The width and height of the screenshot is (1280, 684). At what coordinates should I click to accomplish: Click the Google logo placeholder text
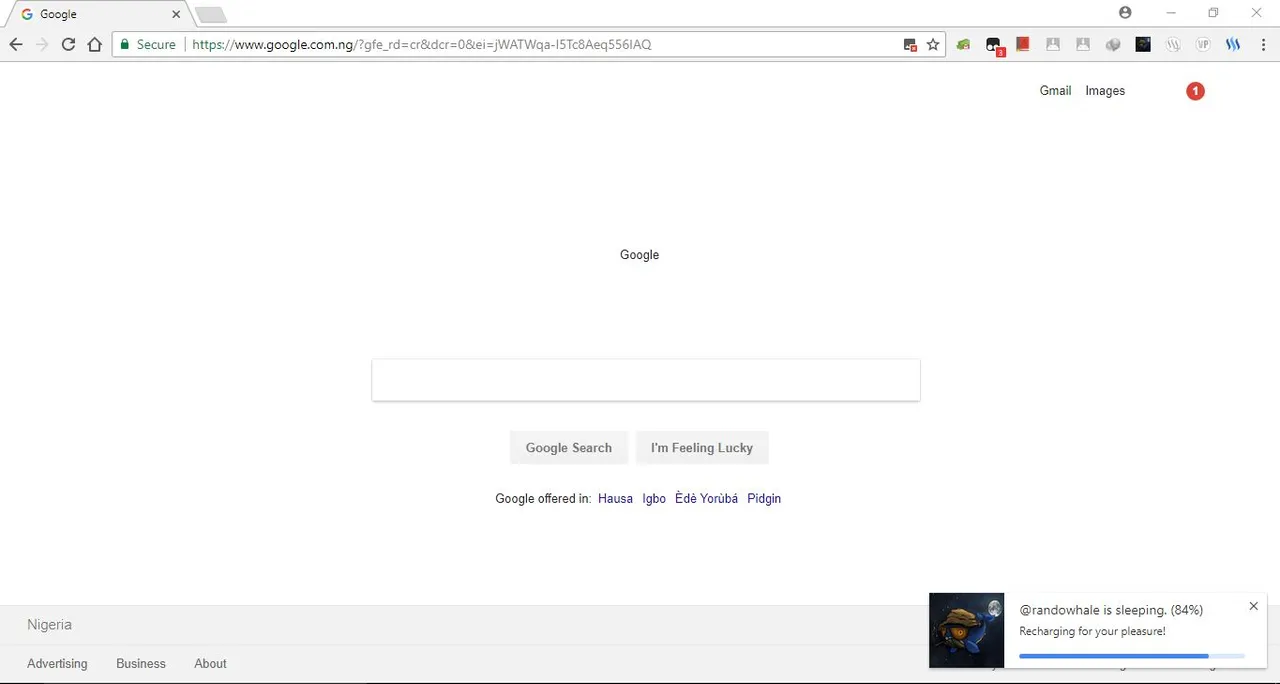tap(639, 255)
